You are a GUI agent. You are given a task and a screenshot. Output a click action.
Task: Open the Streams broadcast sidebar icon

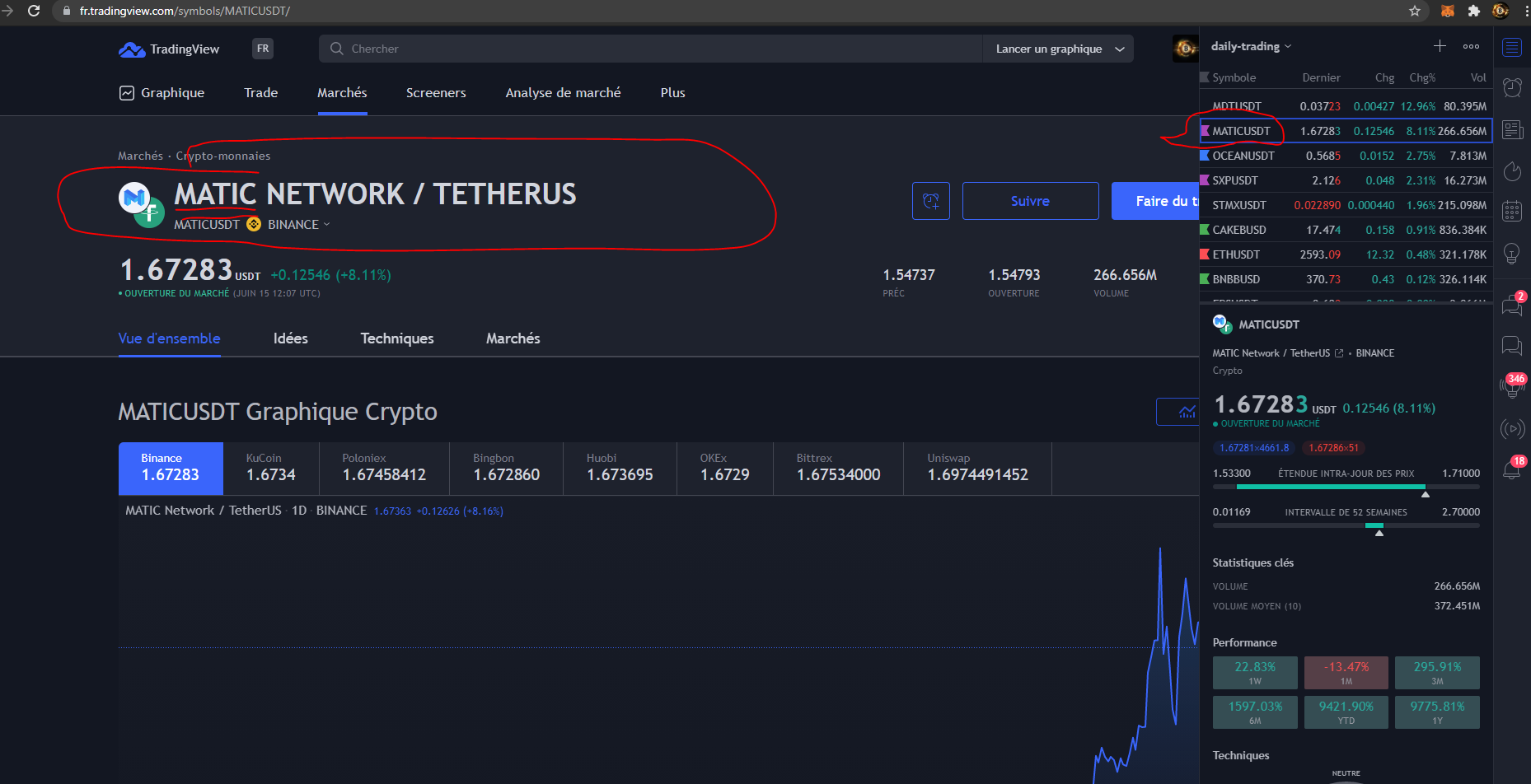click(1512, 428)
